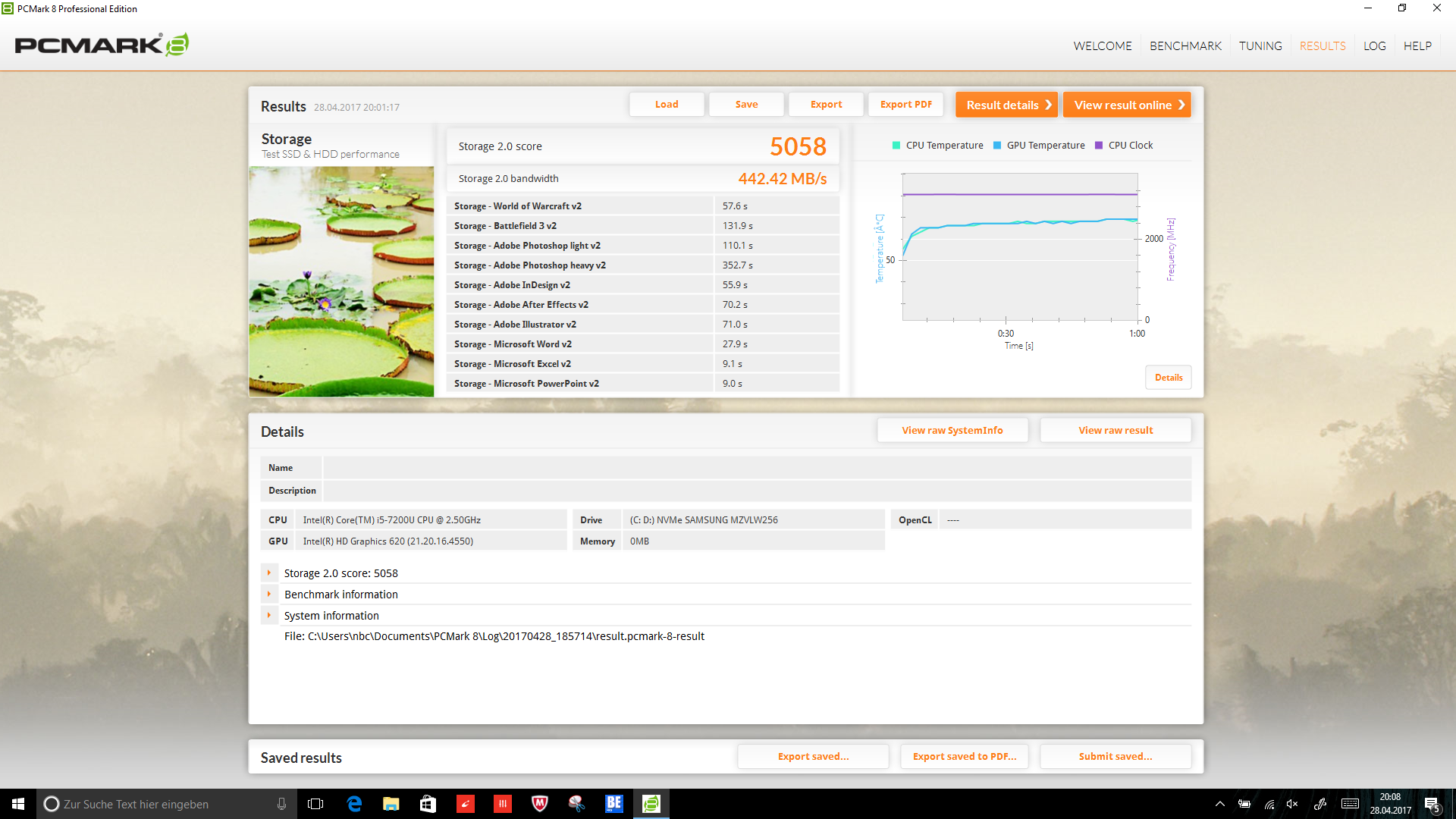Open the Windows Store taskbar icon
This screenshot has width=1456, height=819.
pyautogui.click(x=428, y=804)
